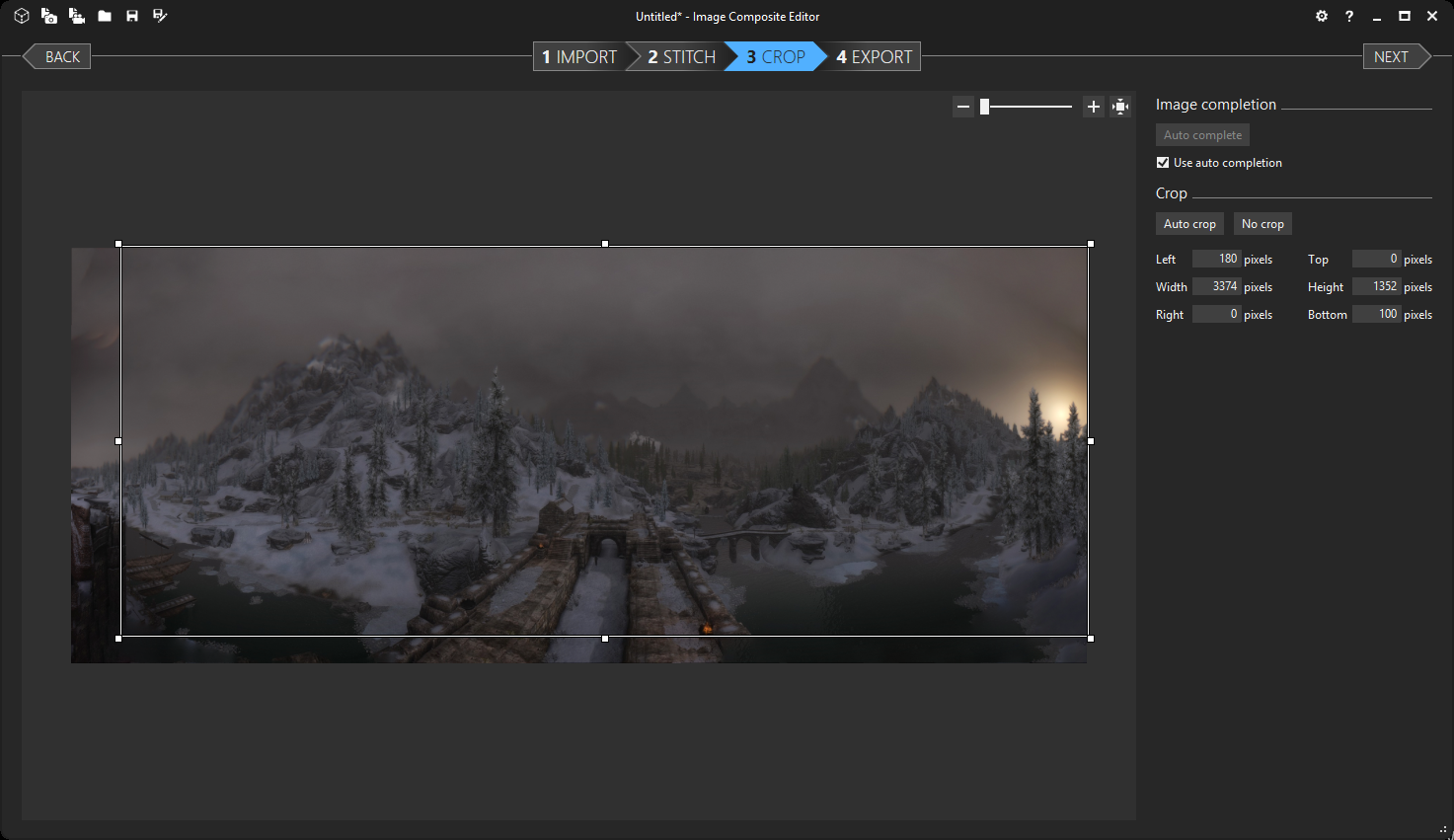Go to the 2 STITCH step
The width and height of the screenshot is (1454, 840).
(681, 56)
